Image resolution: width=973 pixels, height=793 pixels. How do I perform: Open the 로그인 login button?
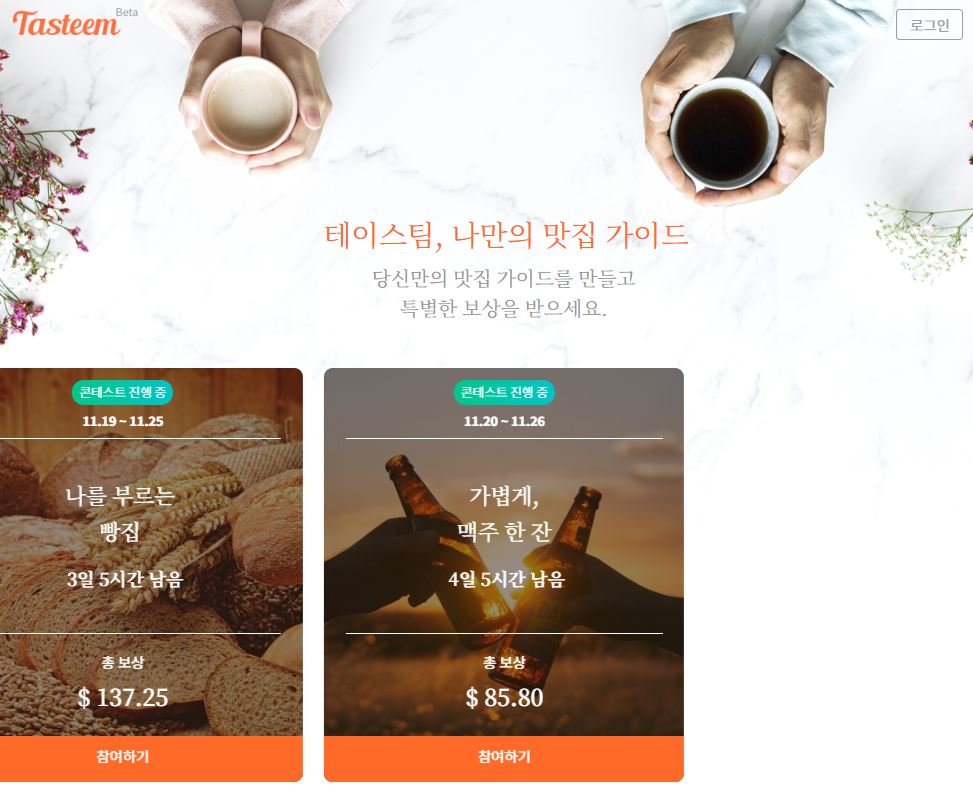(x=929, y=25)
